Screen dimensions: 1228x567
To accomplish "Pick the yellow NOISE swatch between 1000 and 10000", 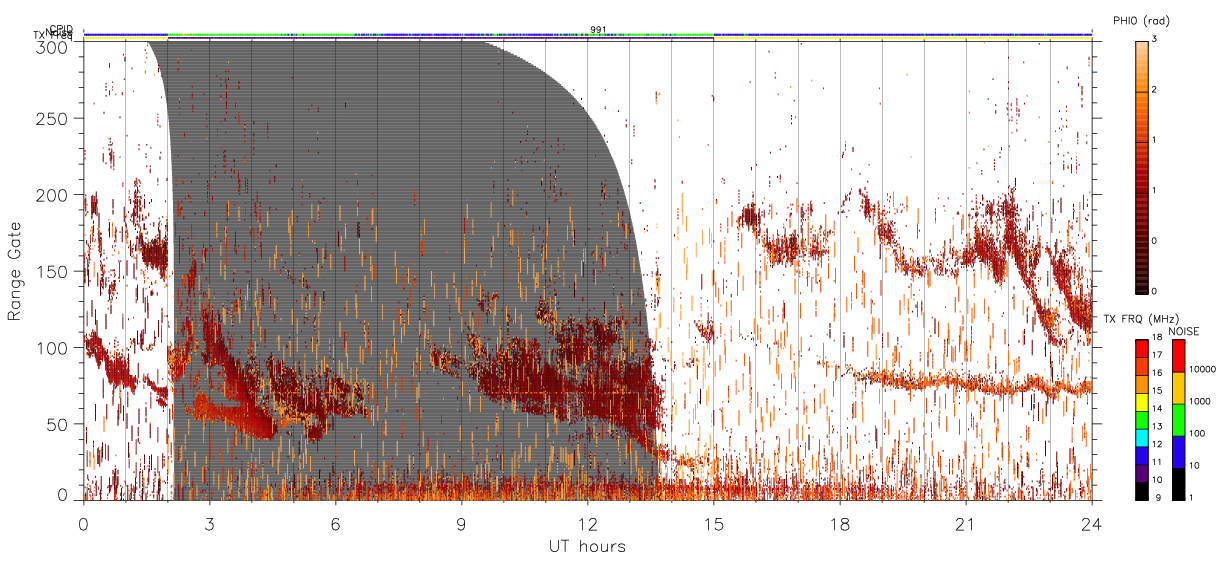I will click(x=1178, y=387).
